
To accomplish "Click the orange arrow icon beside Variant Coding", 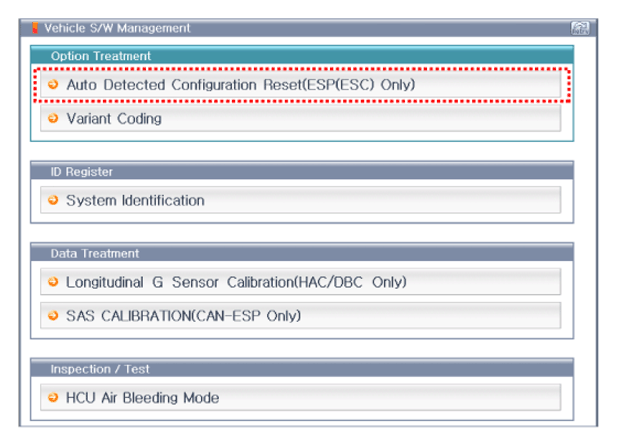I will pyautogui.click(x=53, y=118).
